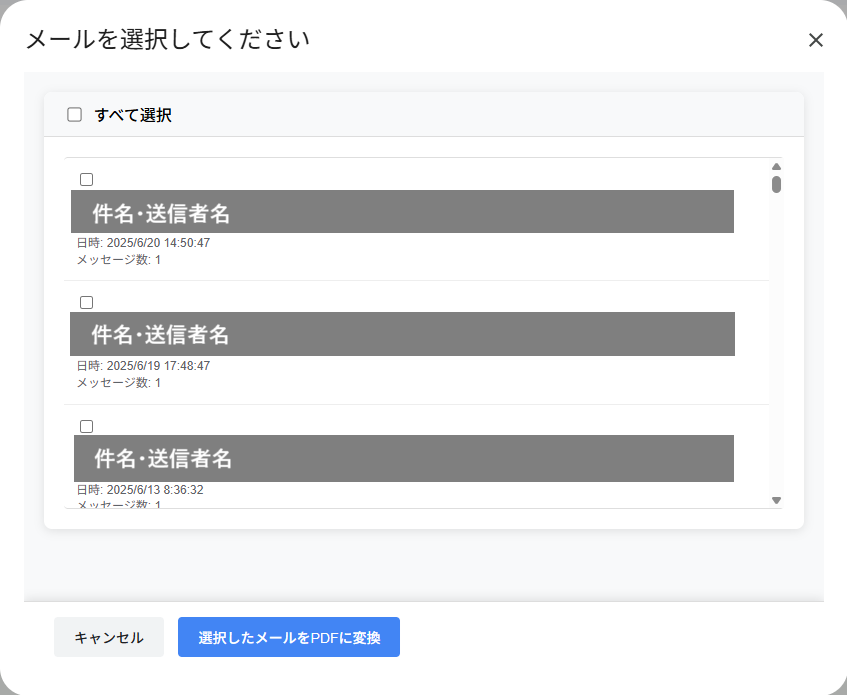Click subject bar of 2025/6/19 mail
The width and height of the screenshot is (847, 695).
pos(402,334)
